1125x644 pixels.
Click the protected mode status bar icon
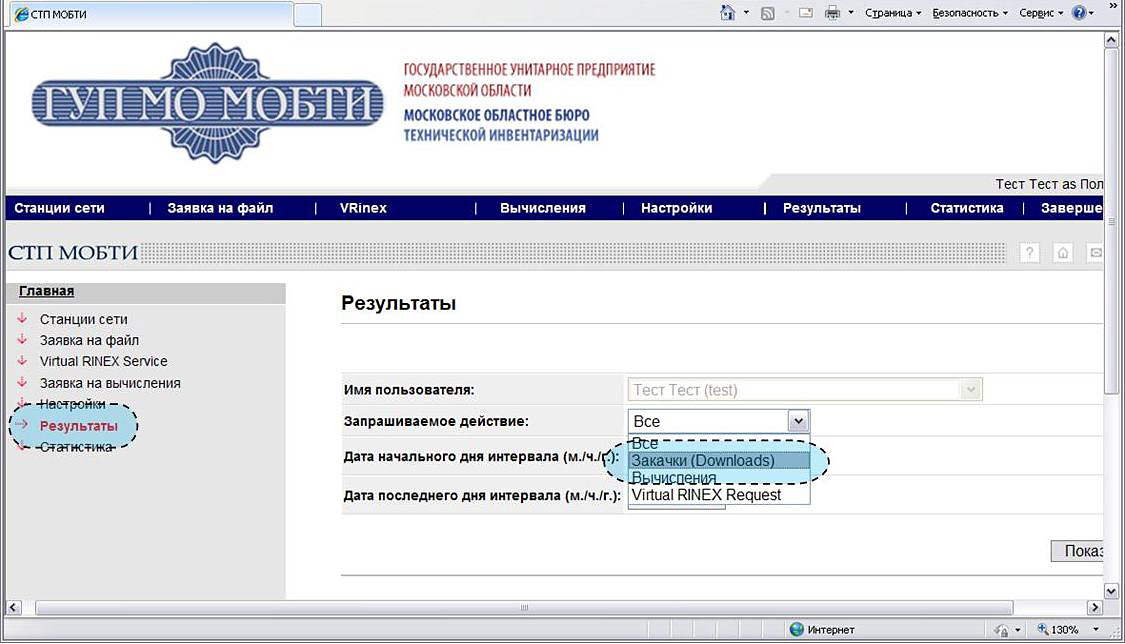(1002, 630)
